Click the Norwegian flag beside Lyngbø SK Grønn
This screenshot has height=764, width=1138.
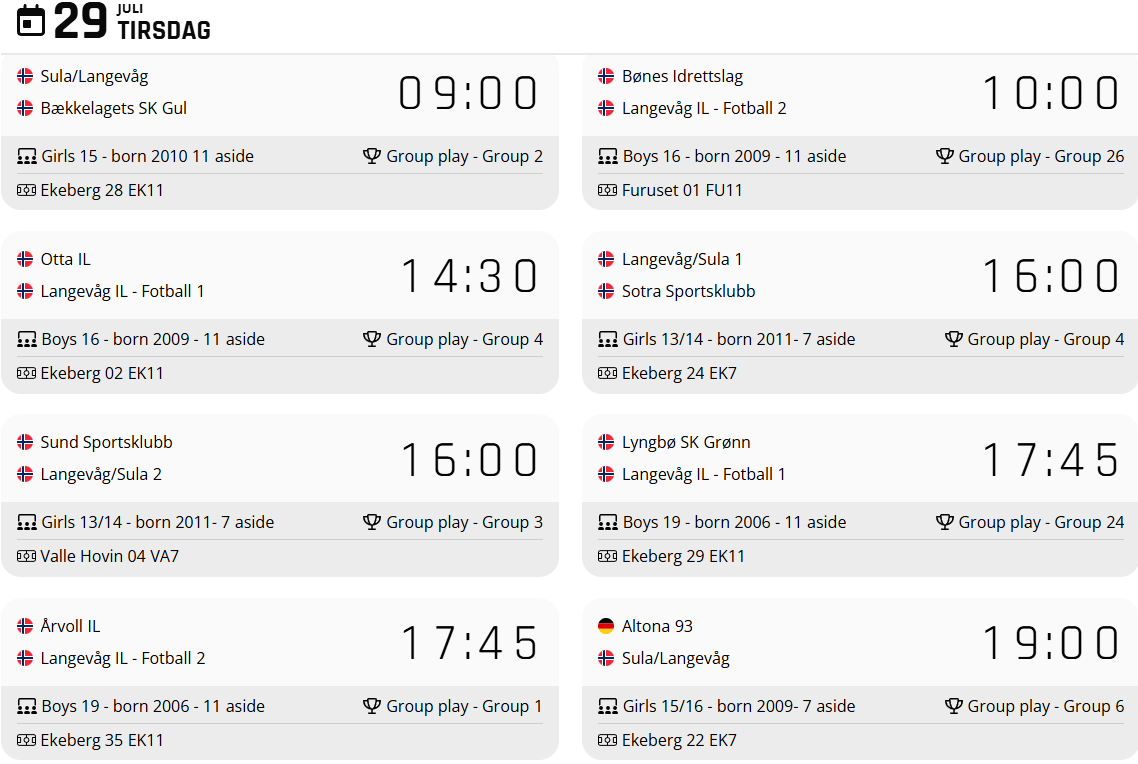tap(606, 442)
